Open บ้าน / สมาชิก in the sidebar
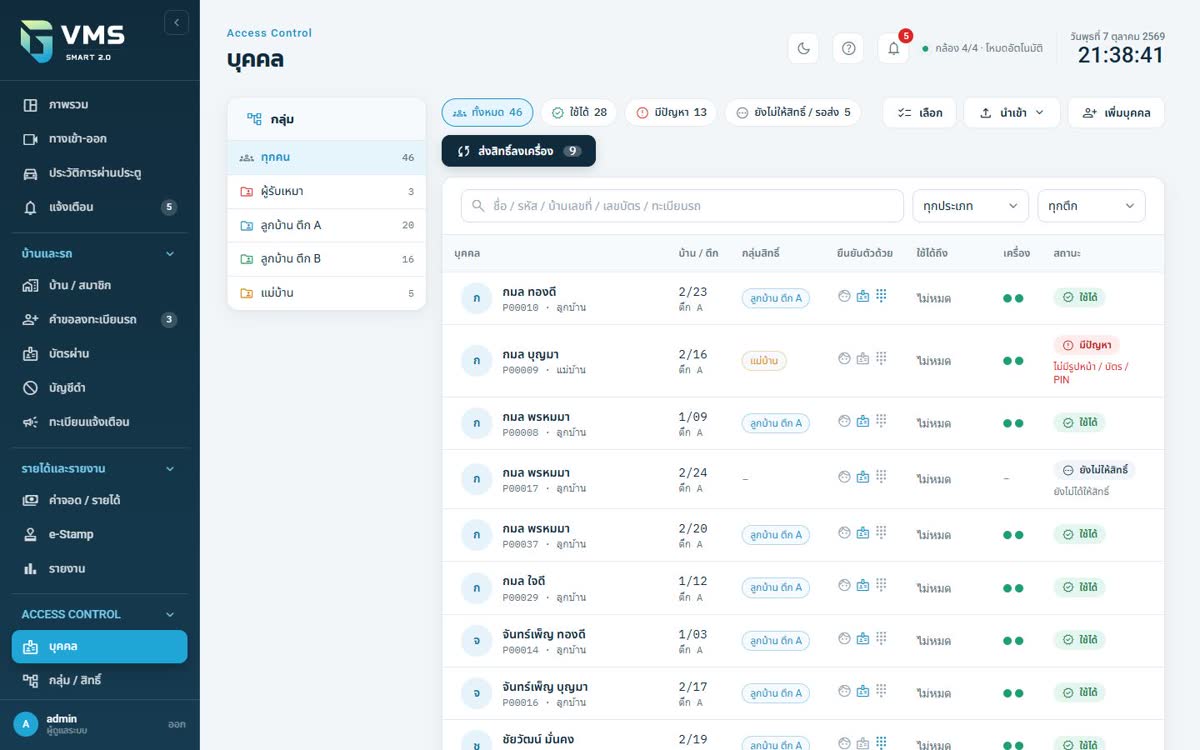This screenshot has width=1200, height=750. (99, 286)
